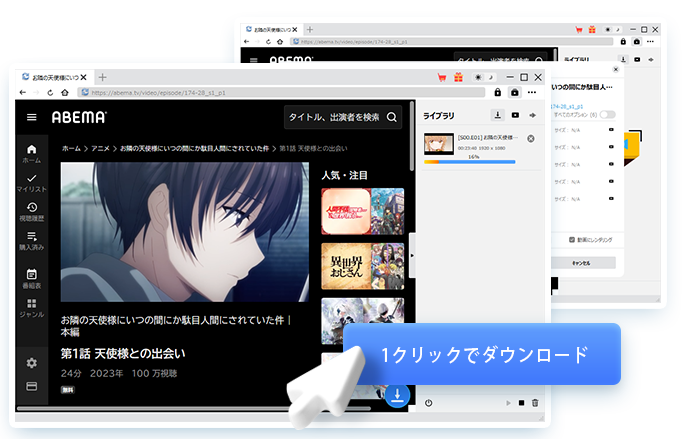Screen dimensions: 686x439
Task: Collapse the library side panel arrow
Action: (413, 256)
